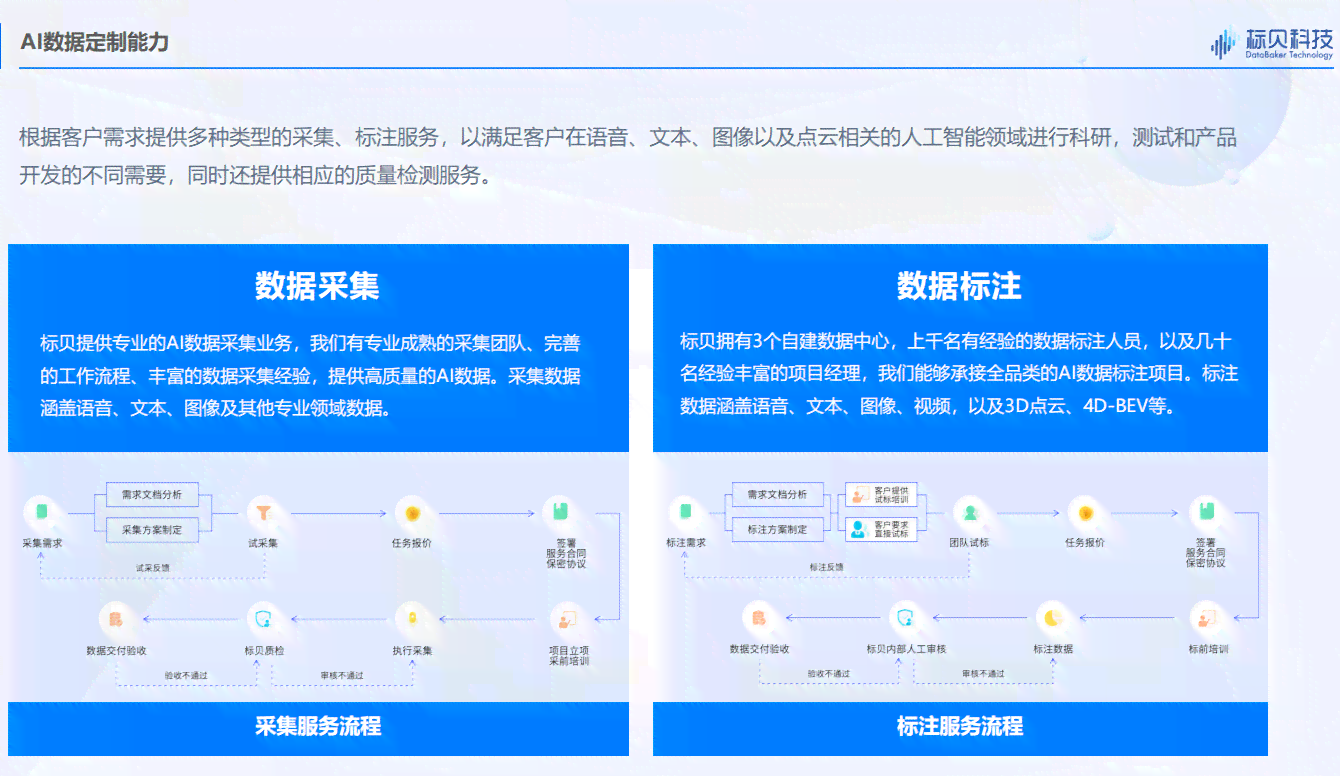Click the 标贝内部人工审核 shield icon

[906, 618]
